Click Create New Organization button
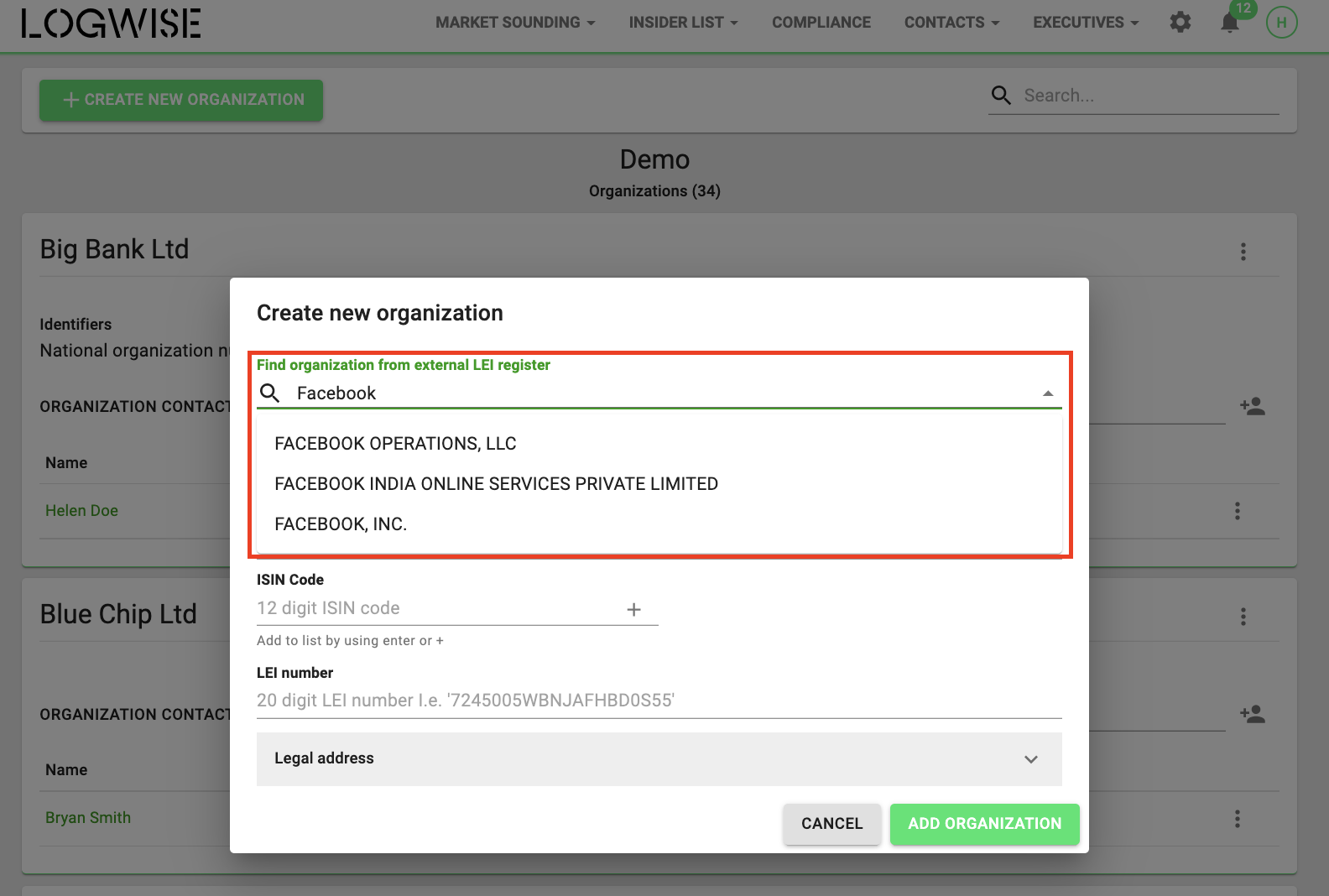 pyautogui.click(x=181, y=100)
